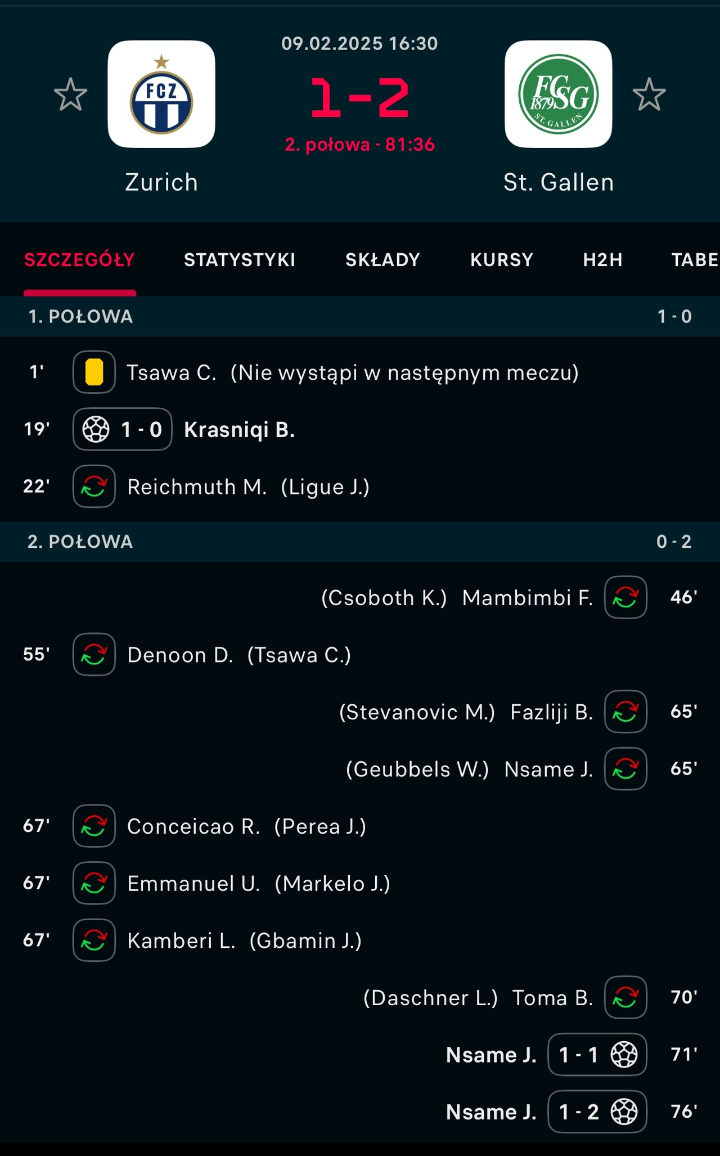Tap the yellow card icon for Tsawa C.

[94, 373]
